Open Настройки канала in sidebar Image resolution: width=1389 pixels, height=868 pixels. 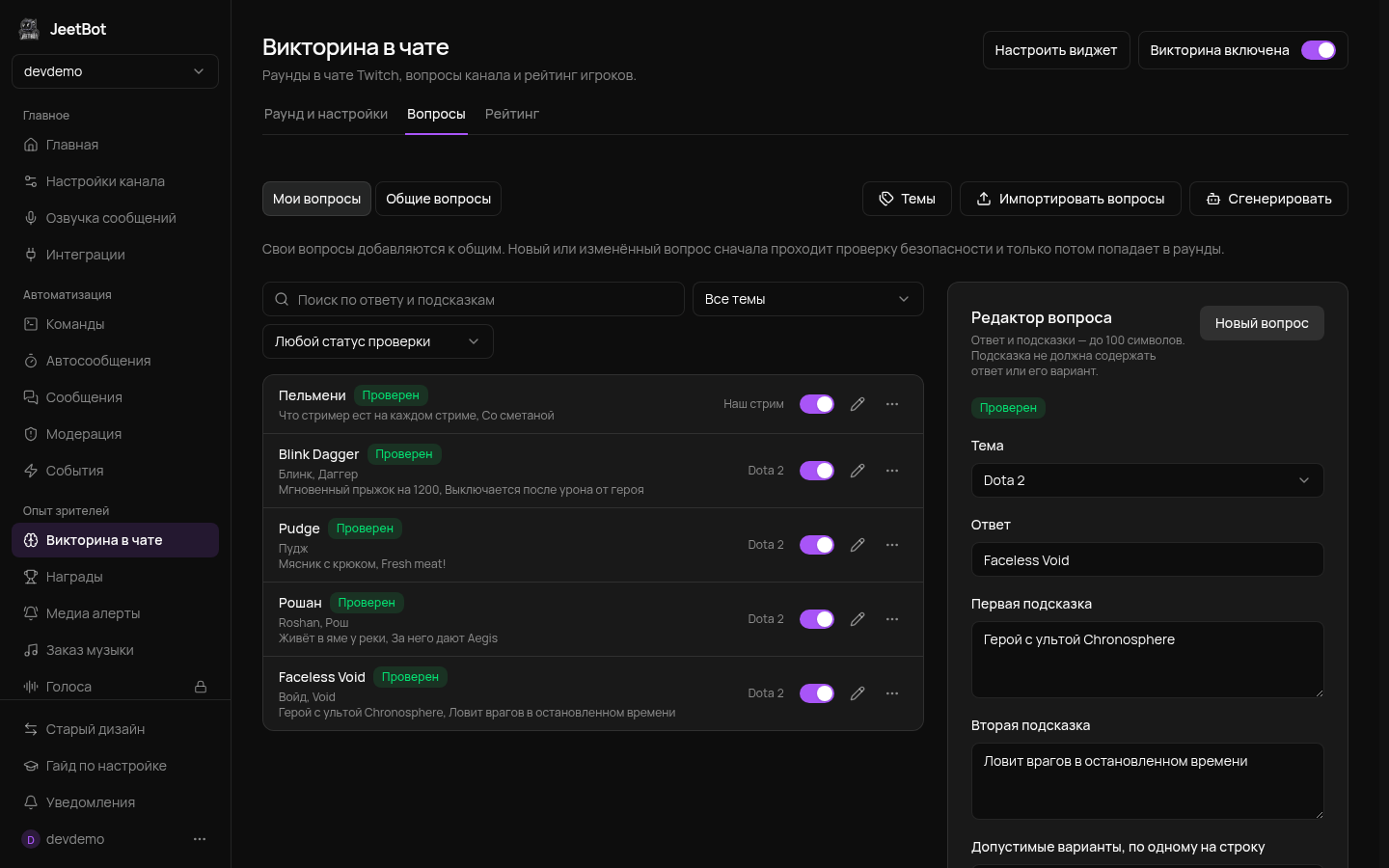pos(115,181)
